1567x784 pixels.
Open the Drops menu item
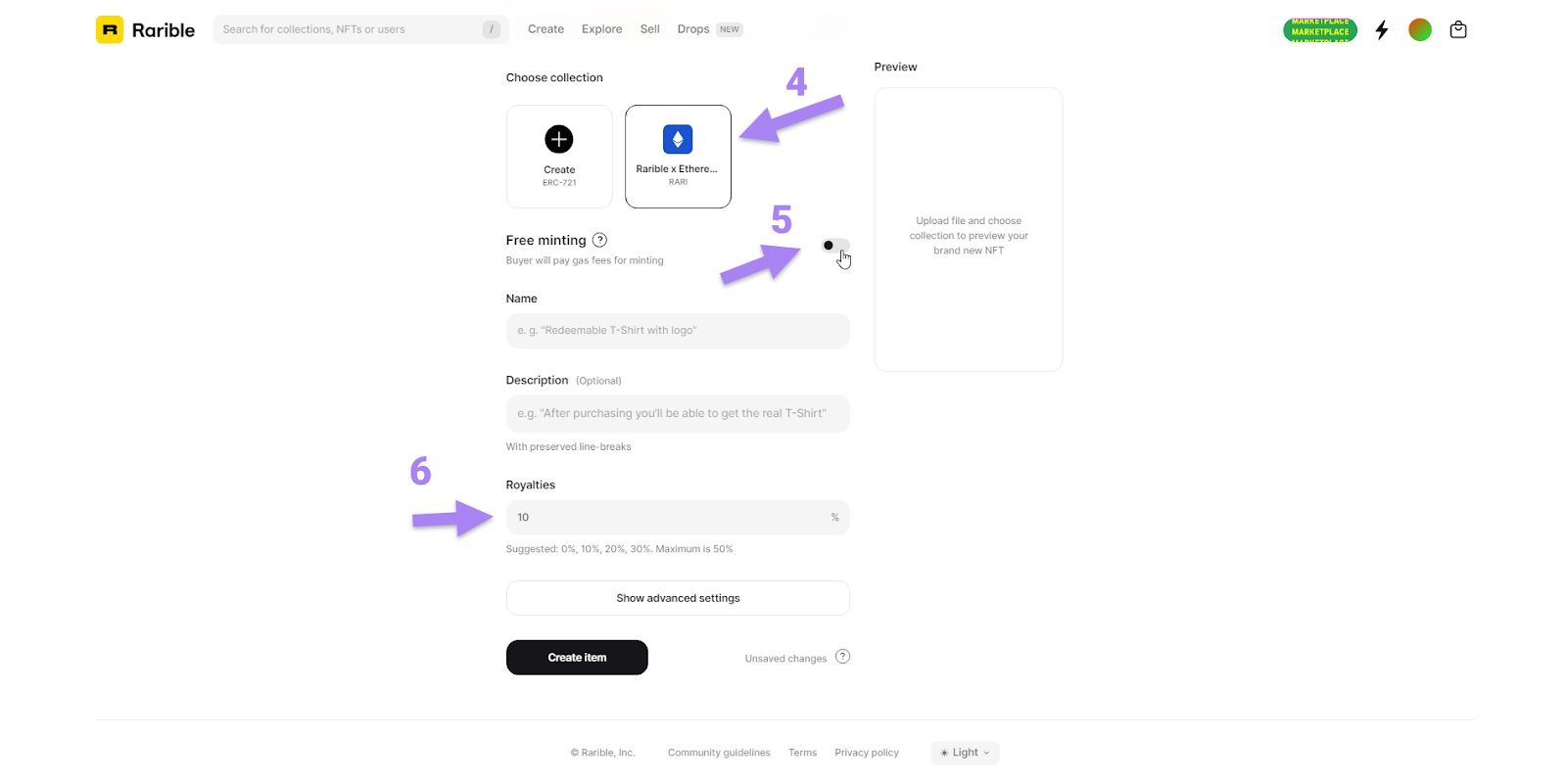[x=693, y=29]
